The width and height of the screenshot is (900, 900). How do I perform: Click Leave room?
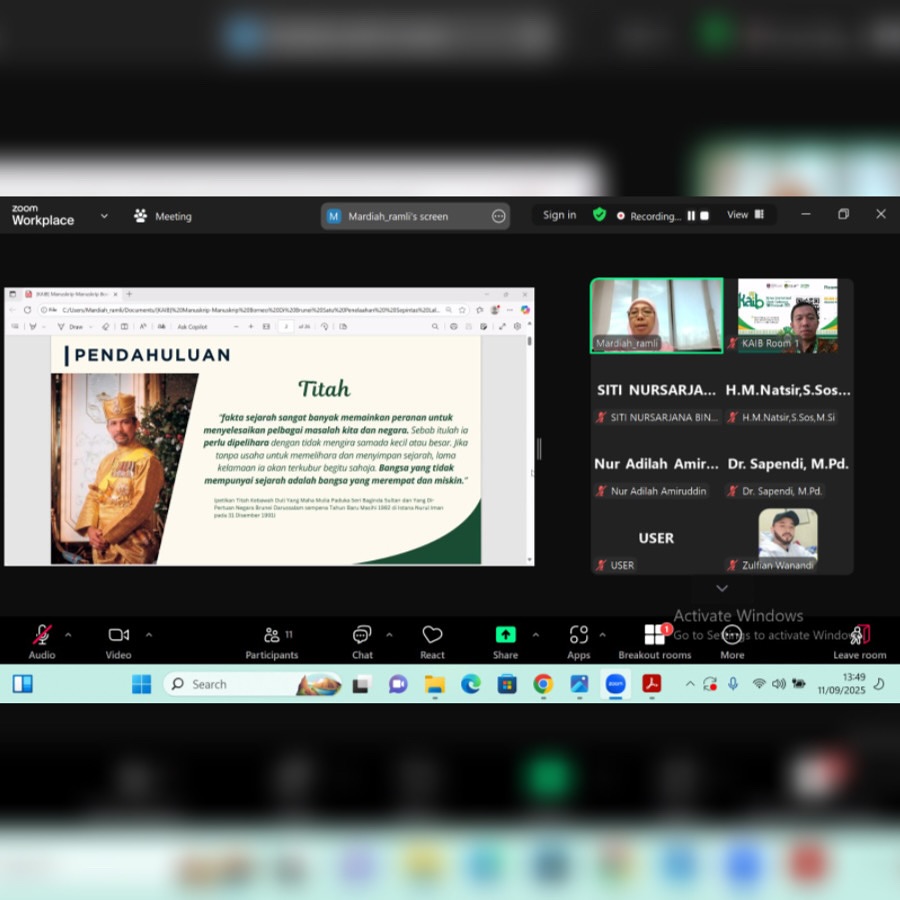click(860, 636)
